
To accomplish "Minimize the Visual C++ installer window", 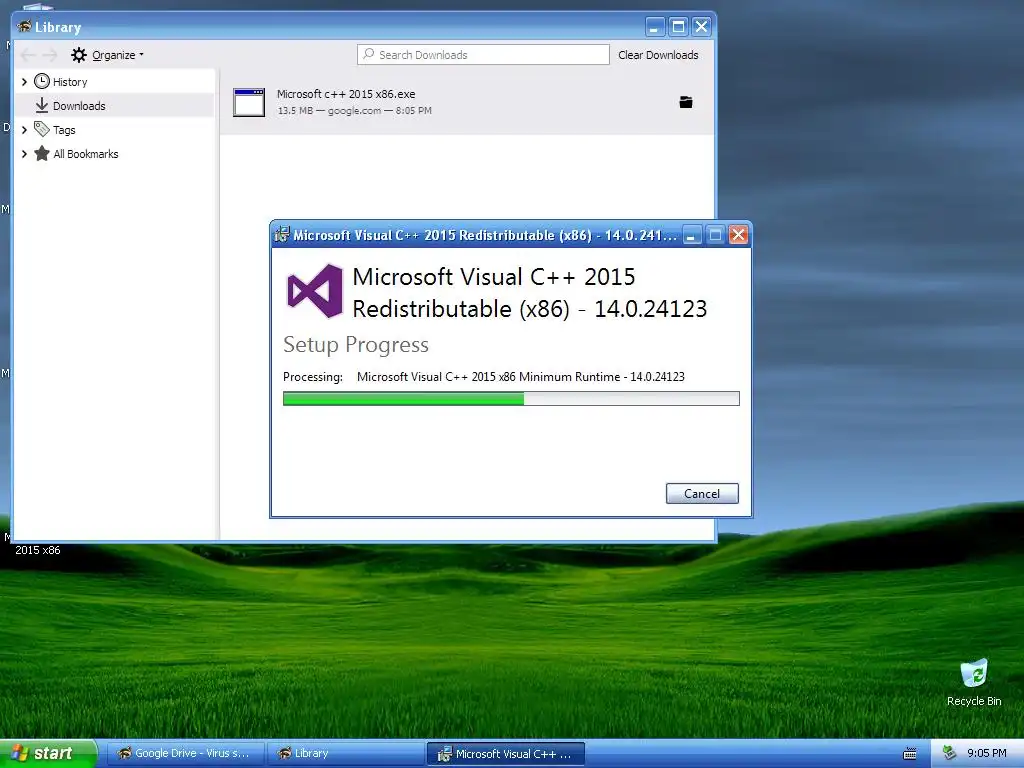I will click(x=692, y=235).
